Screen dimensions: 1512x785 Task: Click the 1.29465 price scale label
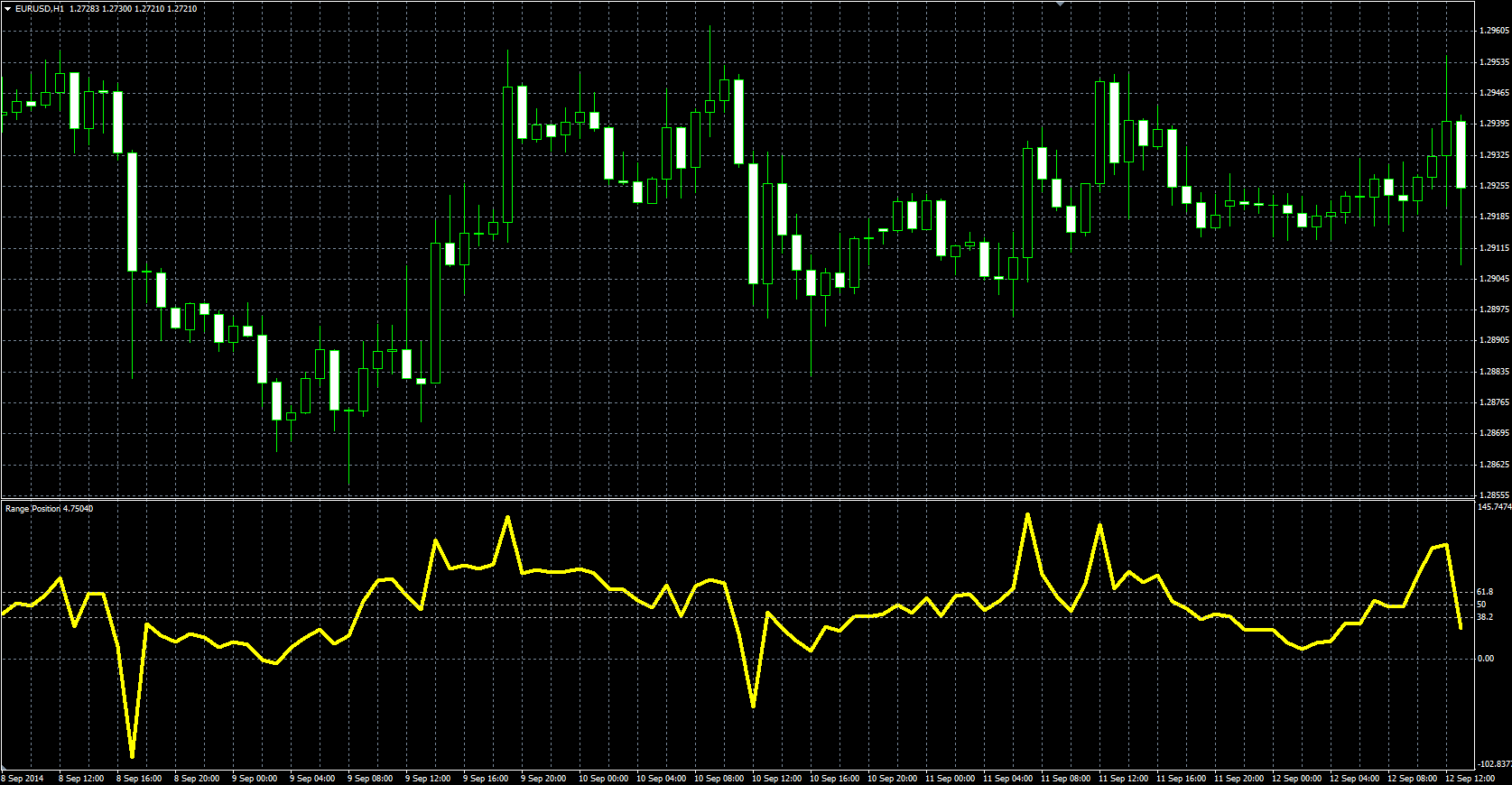pos(1494,93)
